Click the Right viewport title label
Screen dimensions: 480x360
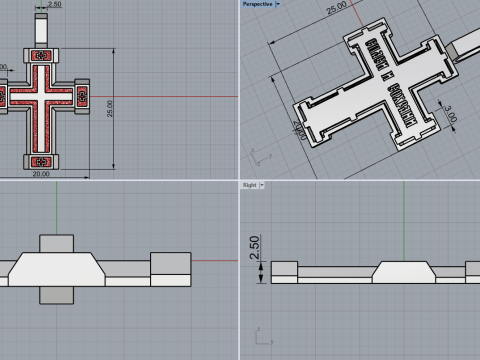click(x=249, y=185)
